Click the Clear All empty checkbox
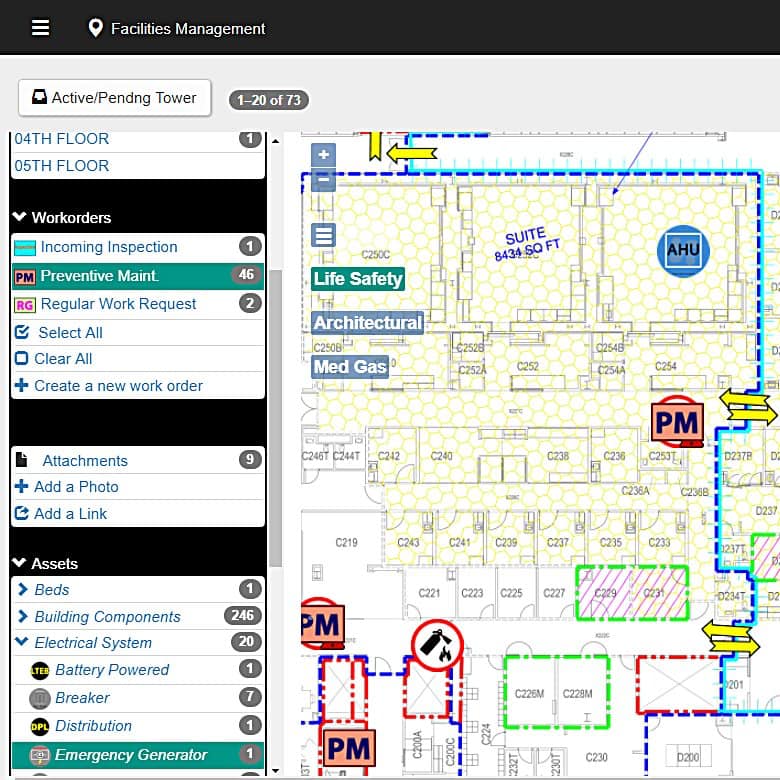The image size is (780, 780). pos(21,358)
